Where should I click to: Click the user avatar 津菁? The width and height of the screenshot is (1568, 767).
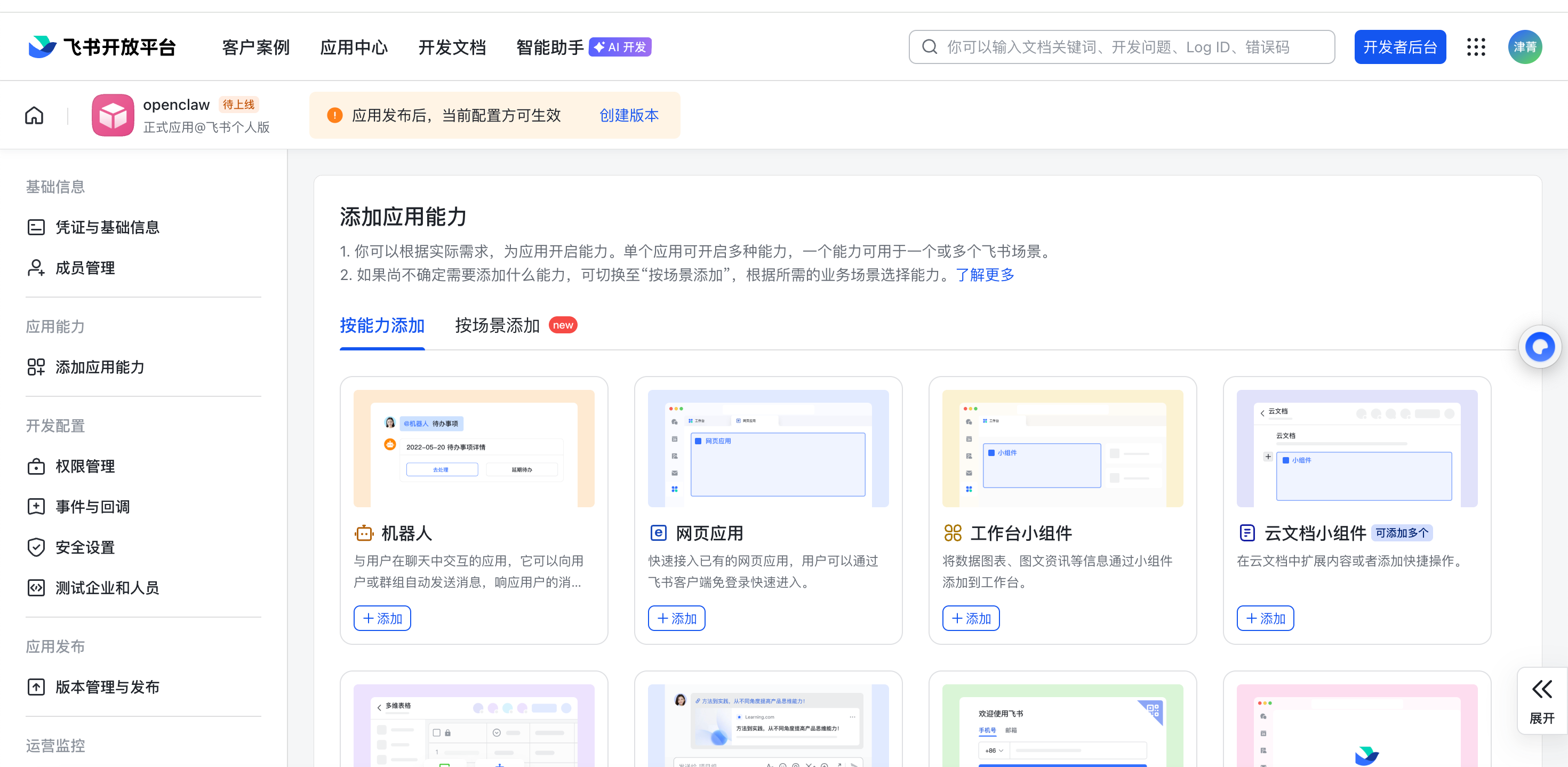coord(1524,47)
